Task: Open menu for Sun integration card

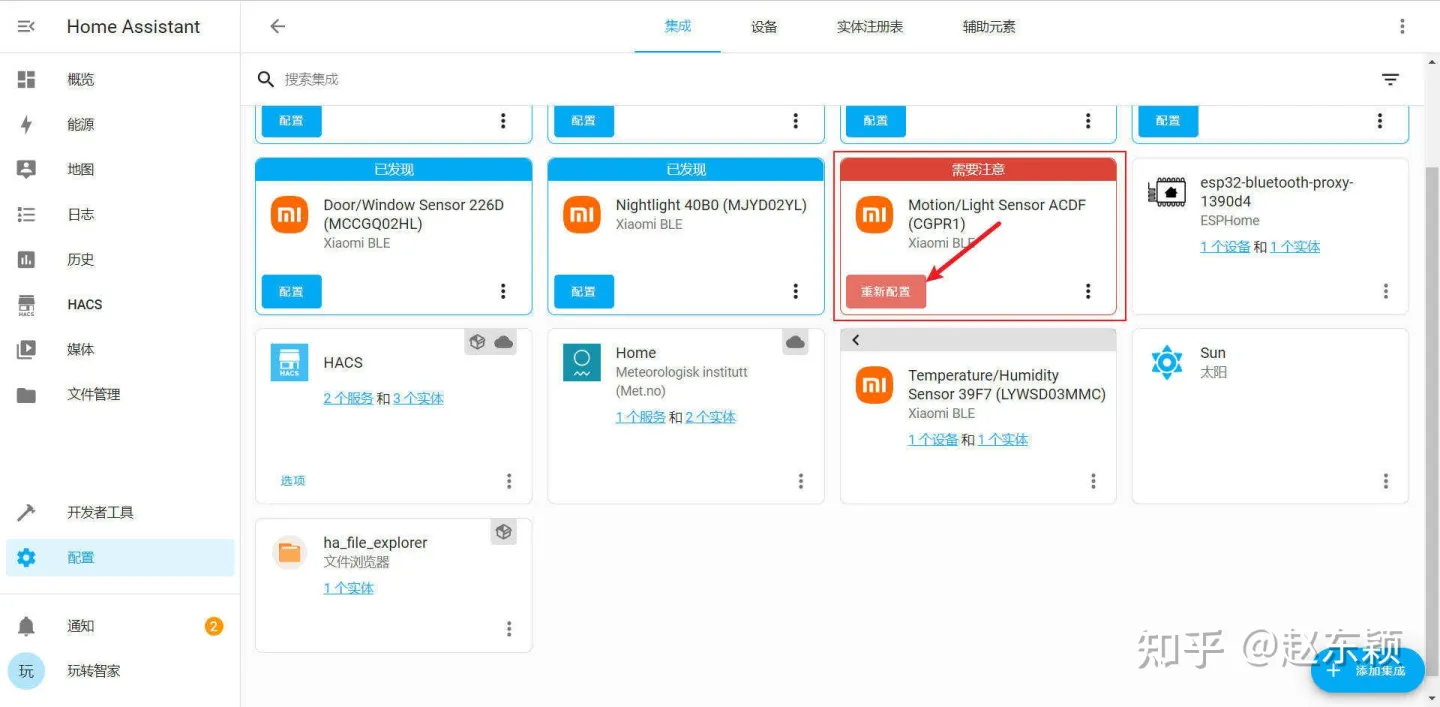Action: pyautogui.click(x=1386, y=482)
